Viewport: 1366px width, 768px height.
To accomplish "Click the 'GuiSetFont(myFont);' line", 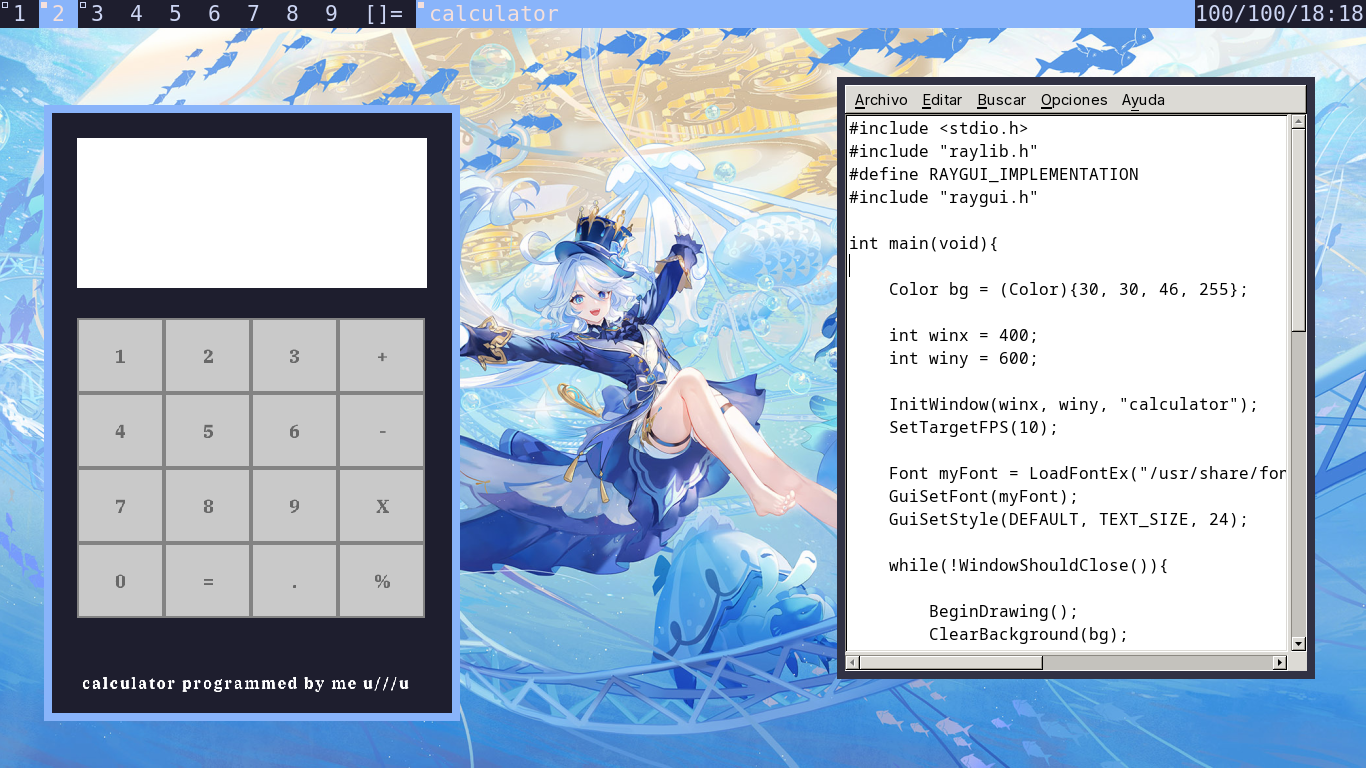I will [983, 496].
